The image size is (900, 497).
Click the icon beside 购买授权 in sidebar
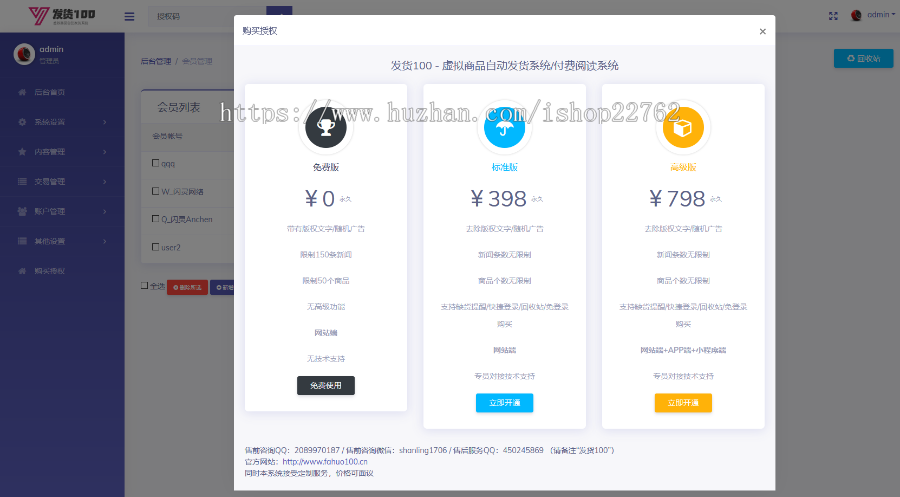tap(22, 271)
